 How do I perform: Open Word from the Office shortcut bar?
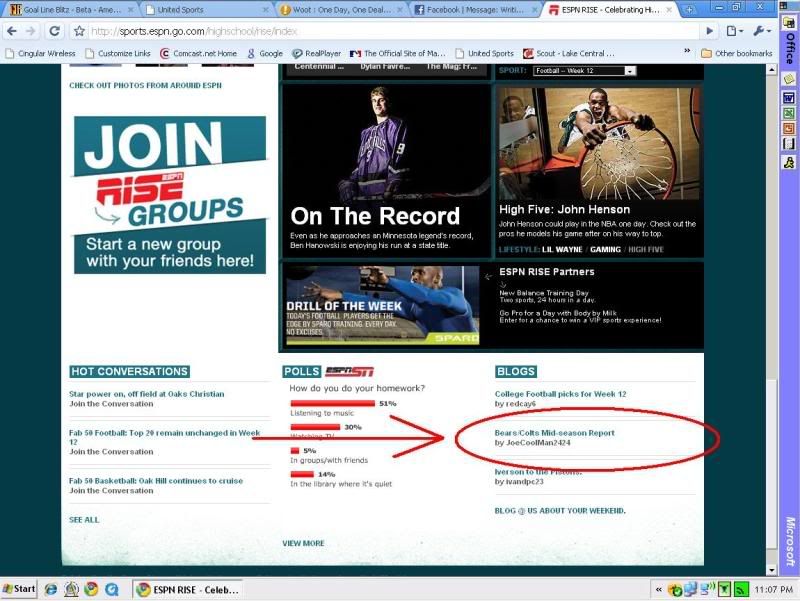point(789,96)
